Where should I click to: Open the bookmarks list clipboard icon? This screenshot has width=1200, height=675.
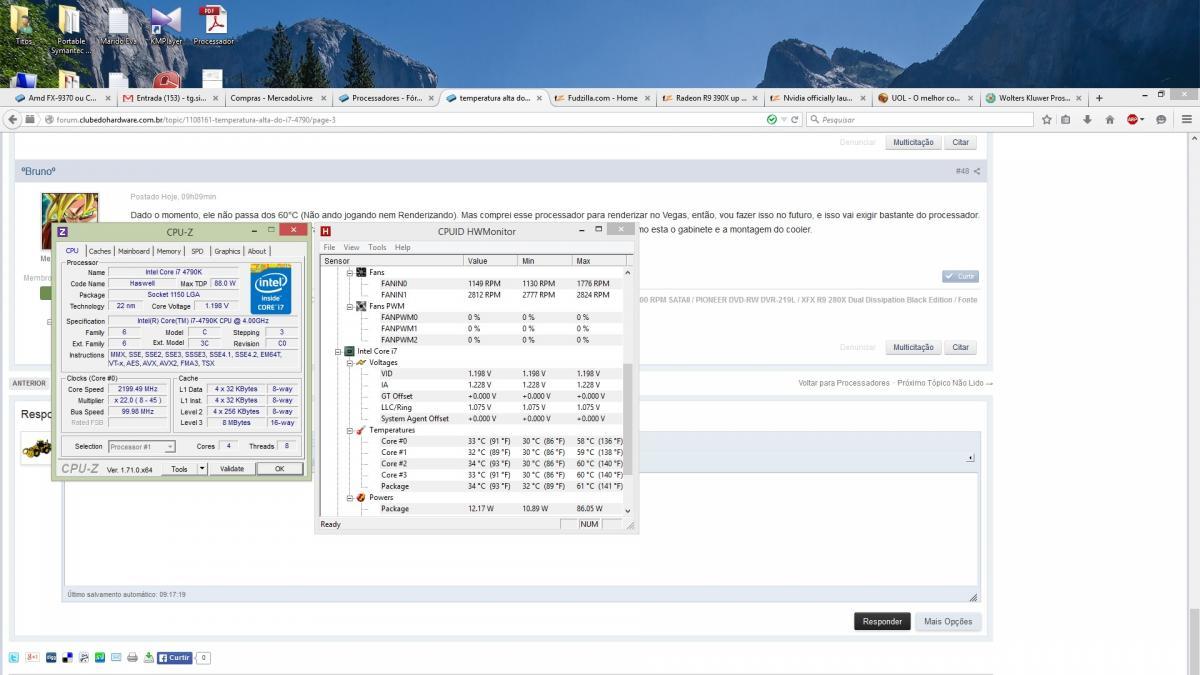click(x=1066, y=119)
